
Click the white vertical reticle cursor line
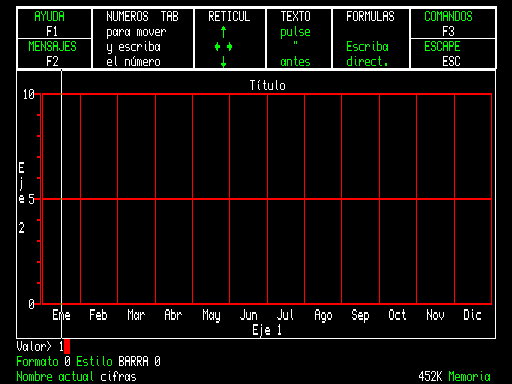pos(61,203)
